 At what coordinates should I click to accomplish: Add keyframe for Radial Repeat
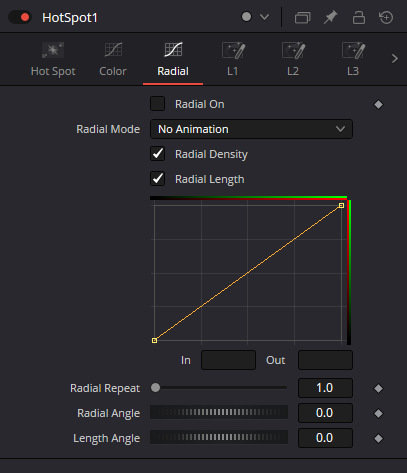click(x=378, y=388)
